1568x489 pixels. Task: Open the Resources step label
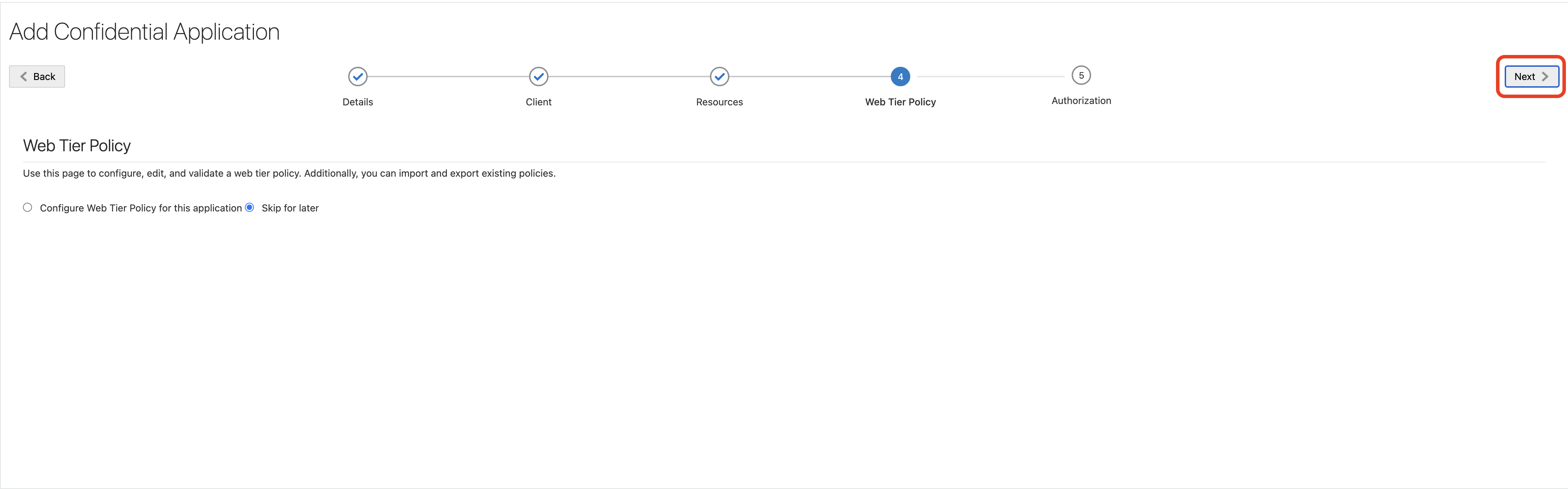click(719, 102)
